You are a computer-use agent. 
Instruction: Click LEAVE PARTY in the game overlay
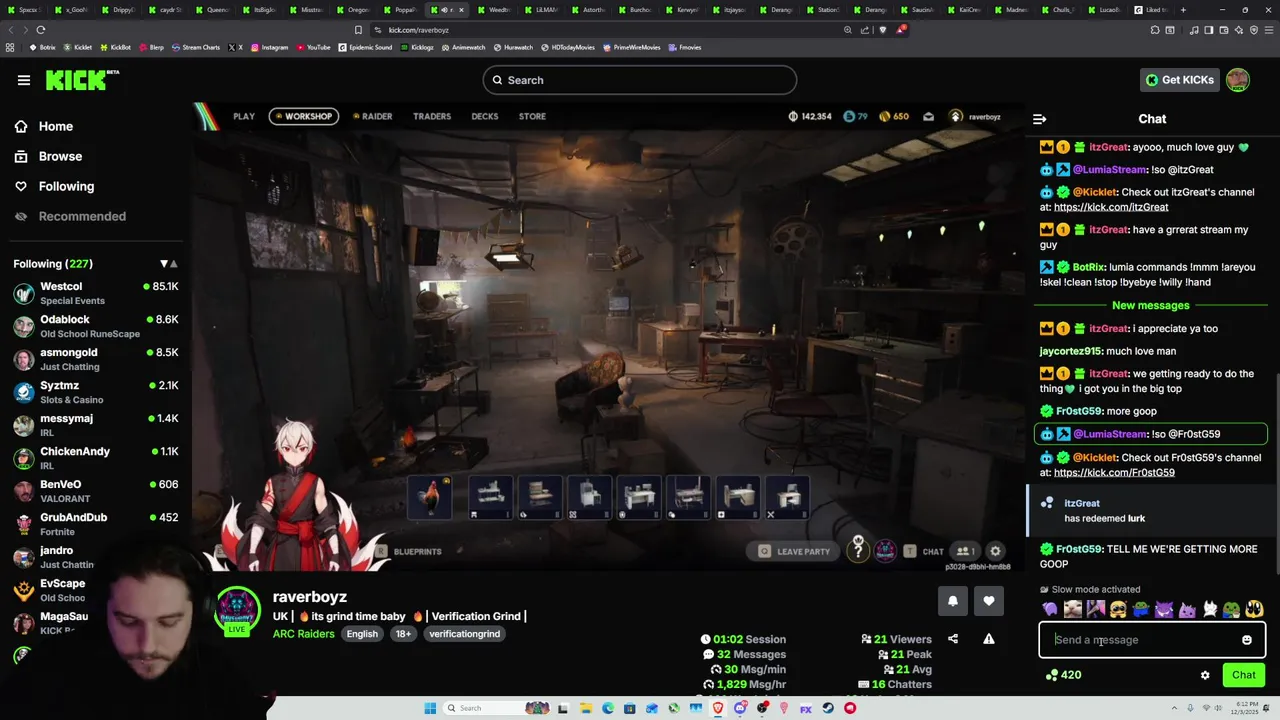click(795, 551)
